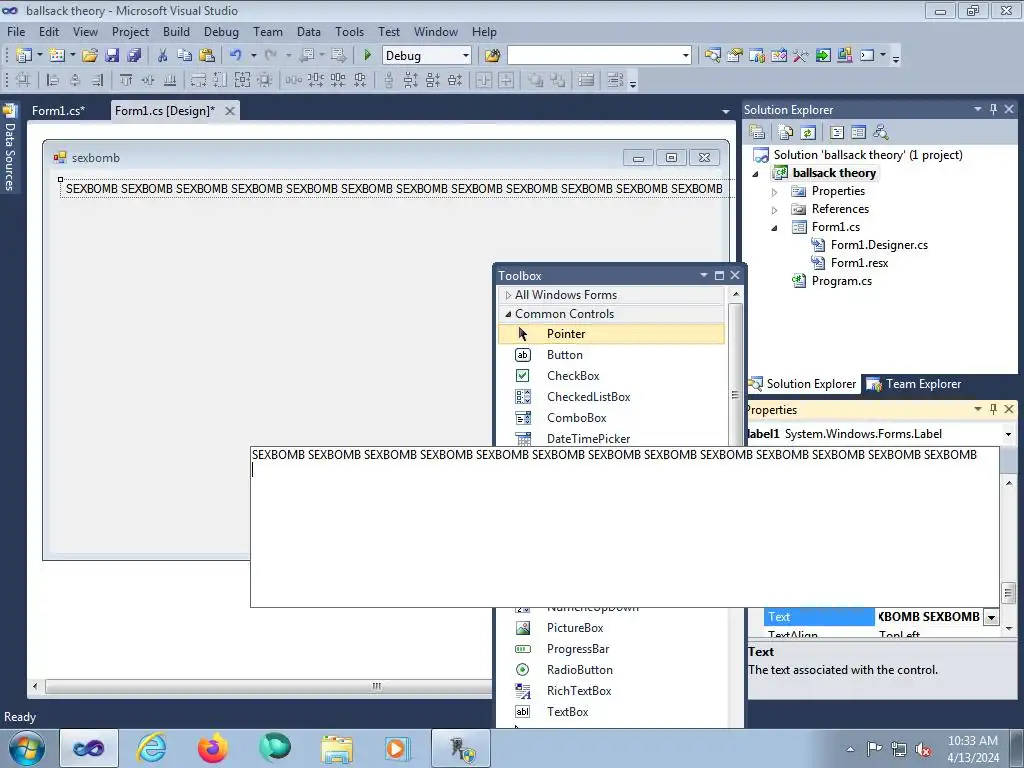Expand the Properties node in Solution Explorer
This screenshot has width=1024, height=768.
[x=775, y=192]
